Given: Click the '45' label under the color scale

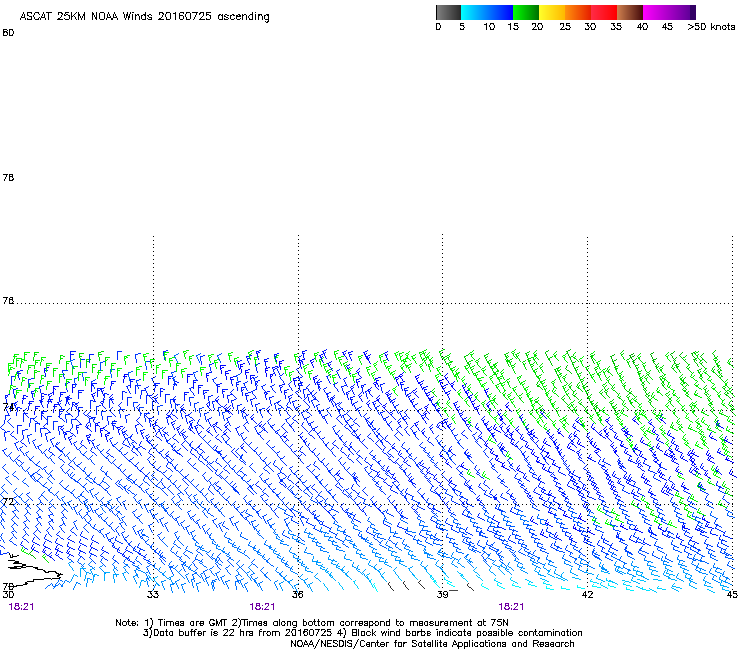Looking at the screenshot, I should (x=667, y=27).
